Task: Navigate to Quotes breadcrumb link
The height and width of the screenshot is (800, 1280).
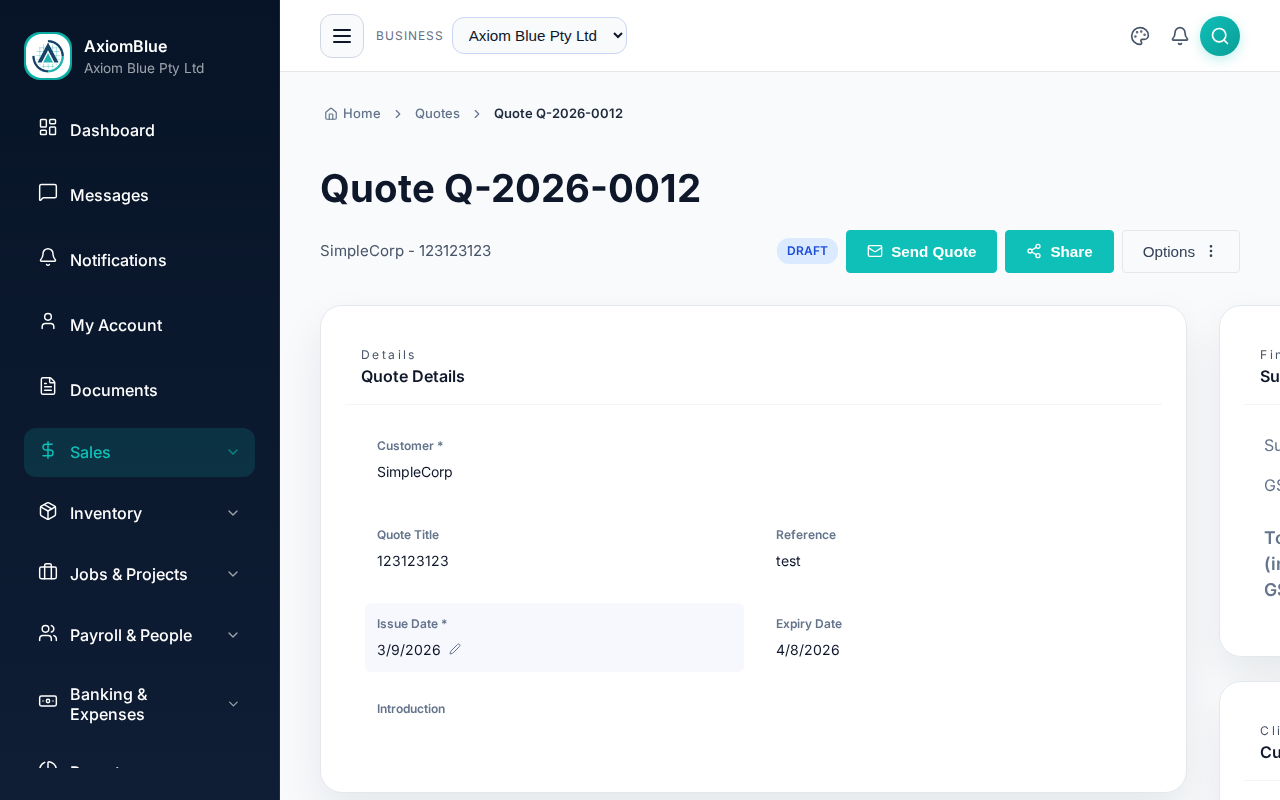Action: (437, 114)
